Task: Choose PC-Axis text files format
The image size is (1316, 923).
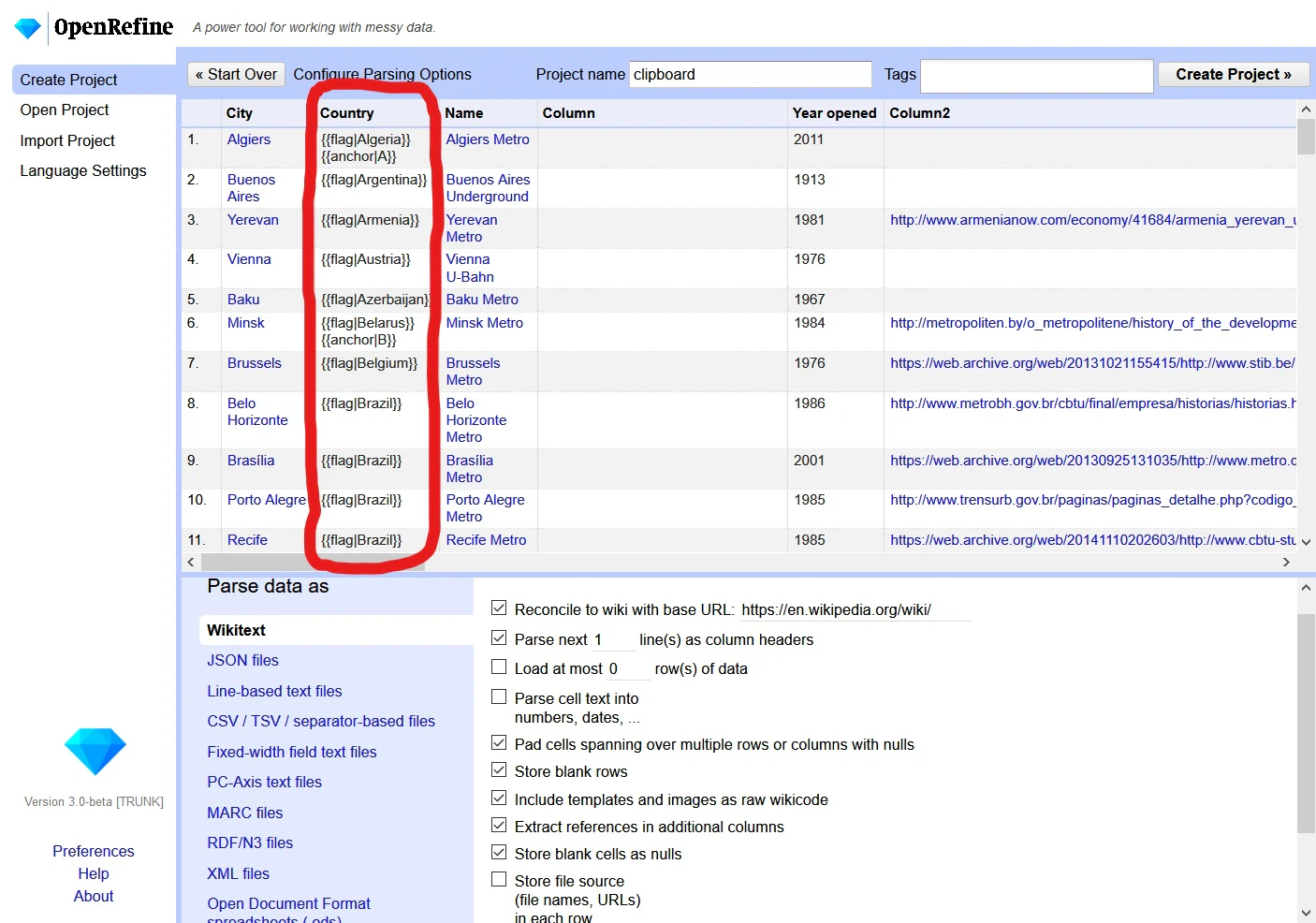Action: pyautogui.click(x=264, y=782)
